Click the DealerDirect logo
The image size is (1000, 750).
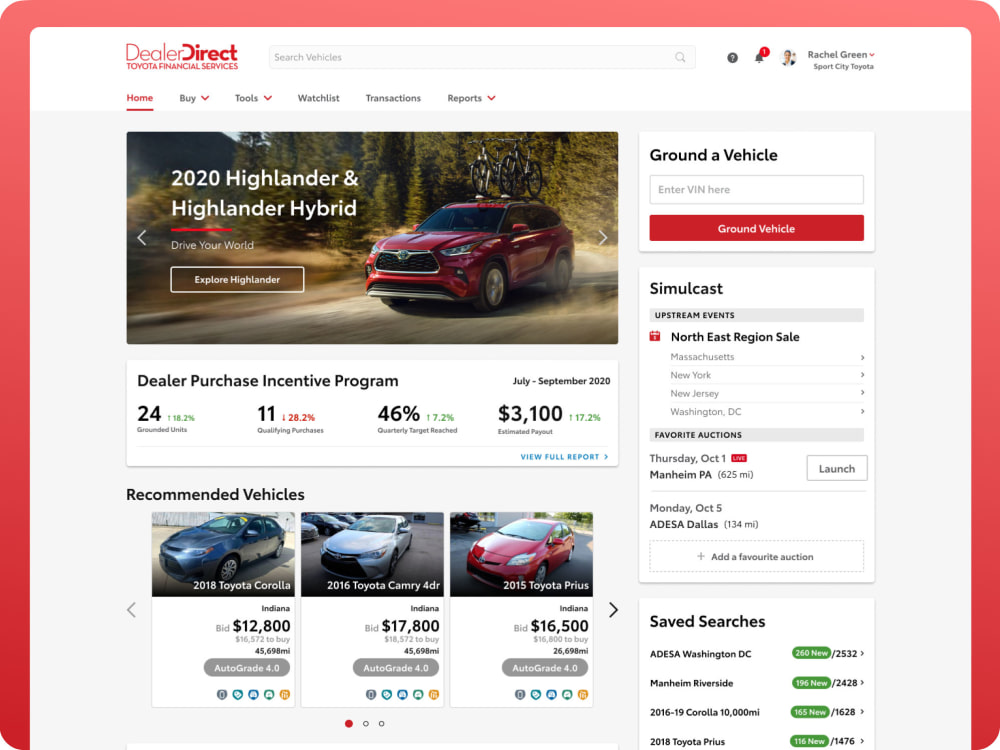pyautogui.click(x=182, y=56)
